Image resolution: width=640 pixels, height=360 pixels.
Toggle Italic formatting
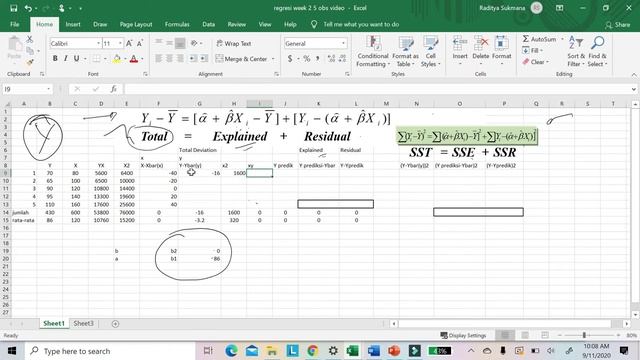click(65, 59)
